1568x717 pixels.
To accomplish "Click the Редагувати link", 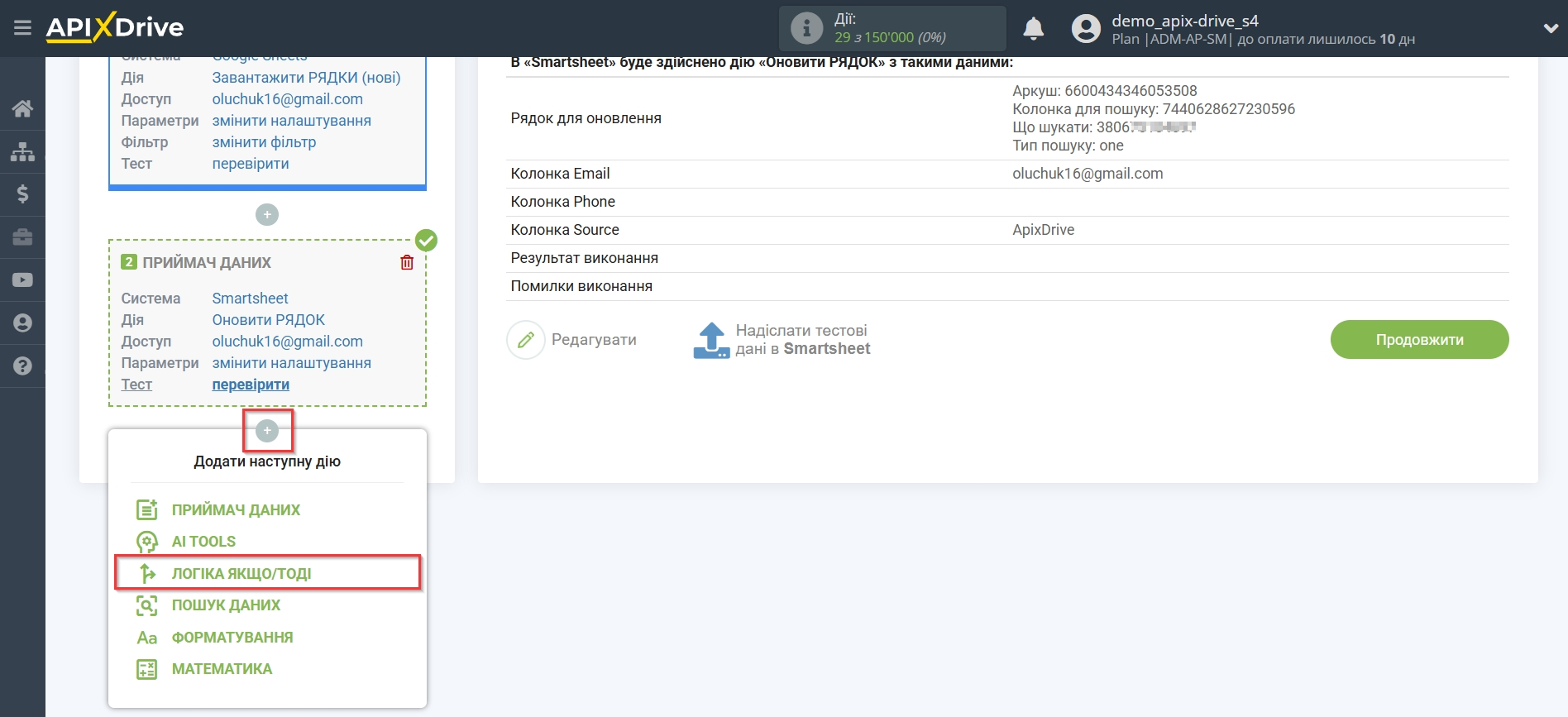I will [594, 340].
